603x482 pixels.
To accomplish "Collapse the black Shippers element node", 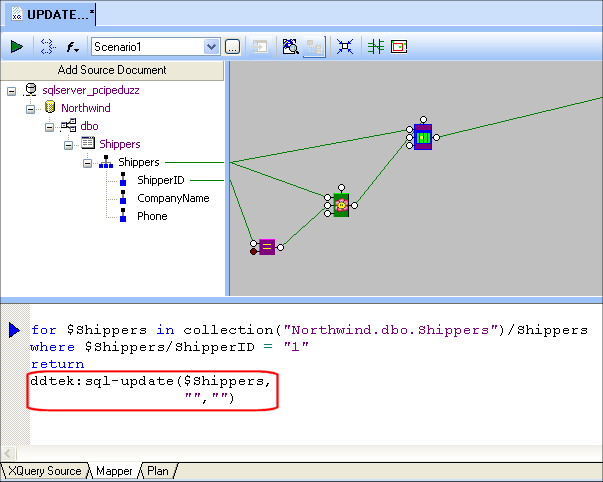I will pos(87,163).
